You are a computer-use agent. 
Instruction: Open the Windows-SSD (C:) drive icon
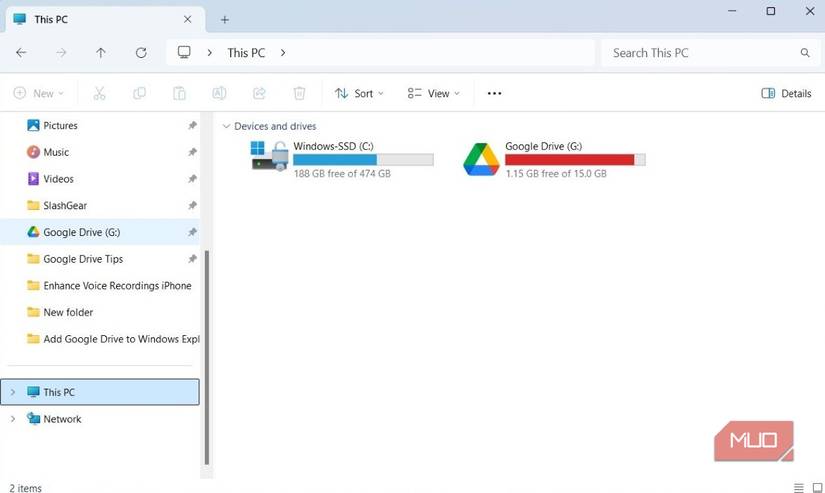pyautogui.click(x=269, y=156)
